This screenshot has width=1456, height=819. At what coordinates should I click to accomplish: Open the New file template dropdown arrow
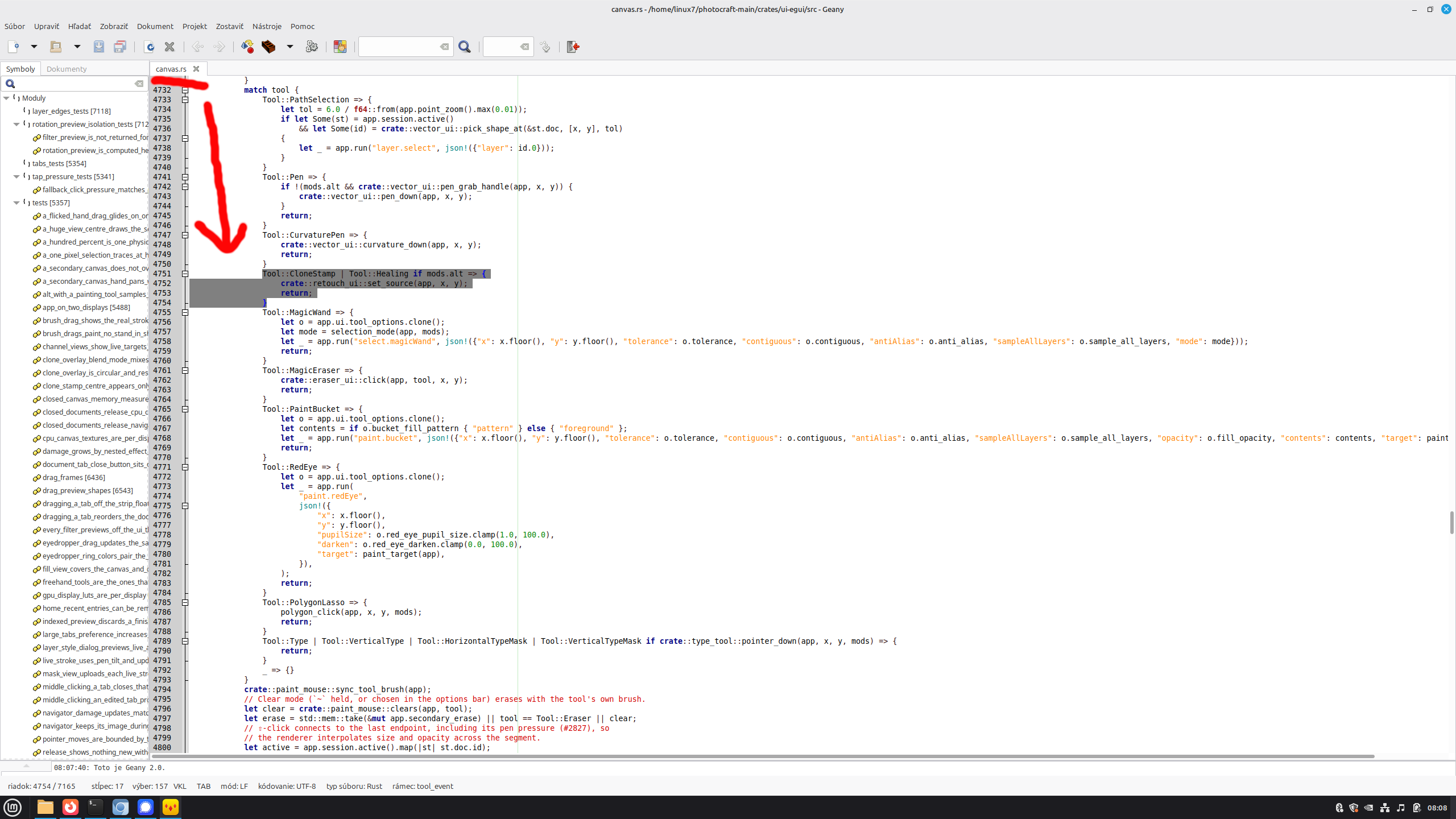pos(34,47)
